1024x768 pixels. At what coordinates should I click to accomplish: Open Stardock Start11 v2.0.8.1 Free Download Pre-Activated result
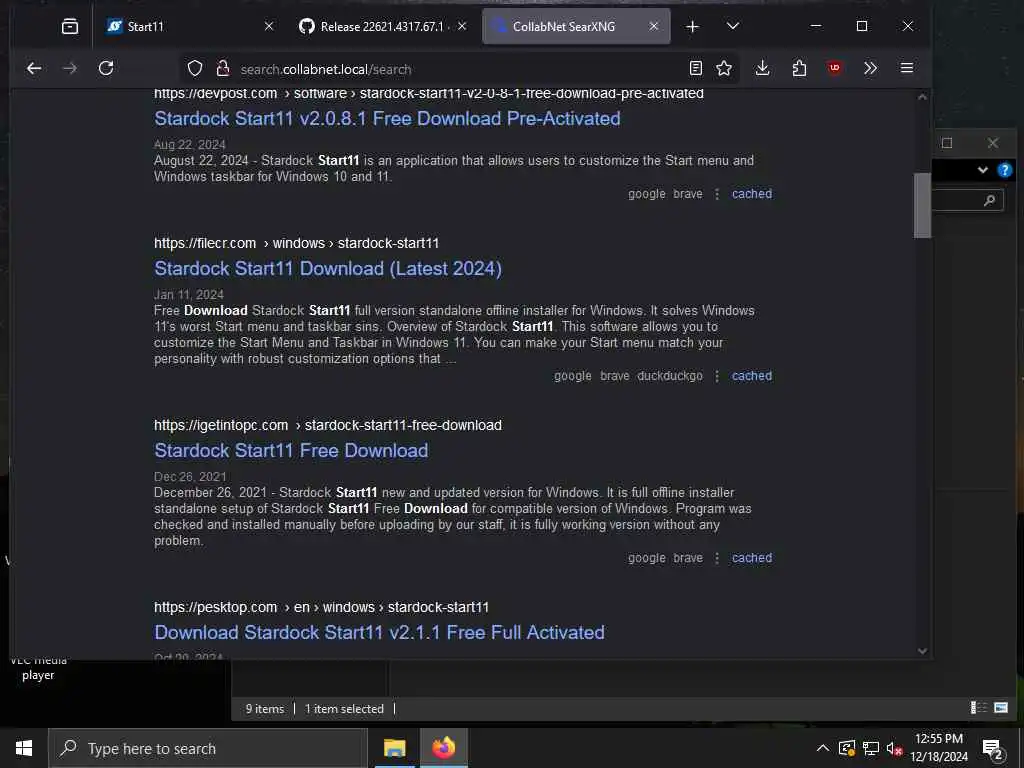[x=387, y=118]
